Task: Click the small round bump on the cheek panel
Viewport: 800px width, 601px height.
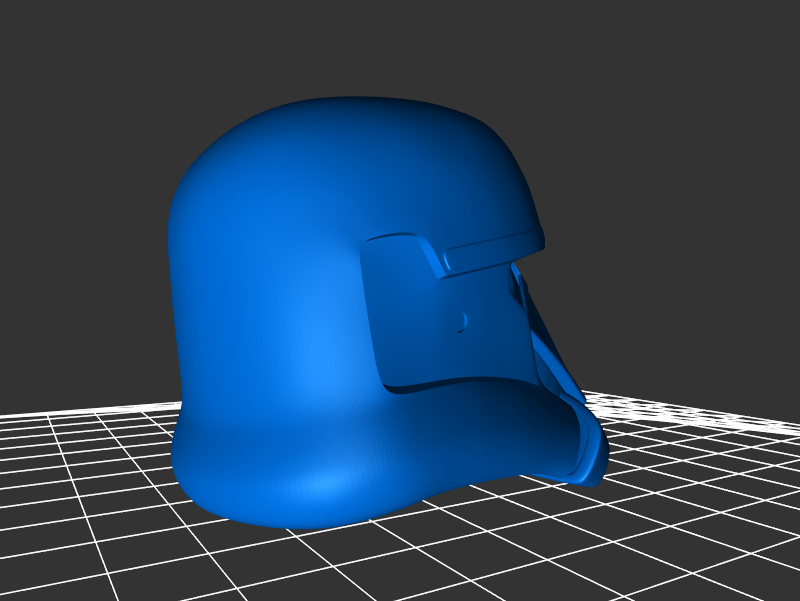Action: [x=462, y=321]
